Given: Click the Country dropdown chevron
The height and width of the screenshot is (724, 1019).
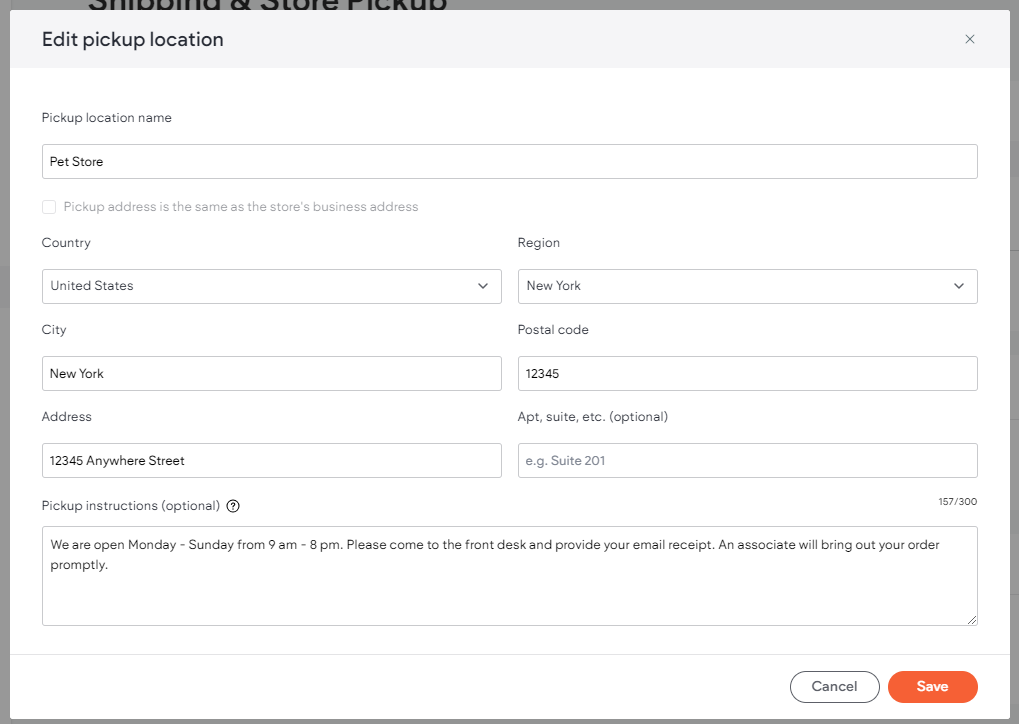Looking at the screenshot, I should pyautogui.click(x=483, y=286).
